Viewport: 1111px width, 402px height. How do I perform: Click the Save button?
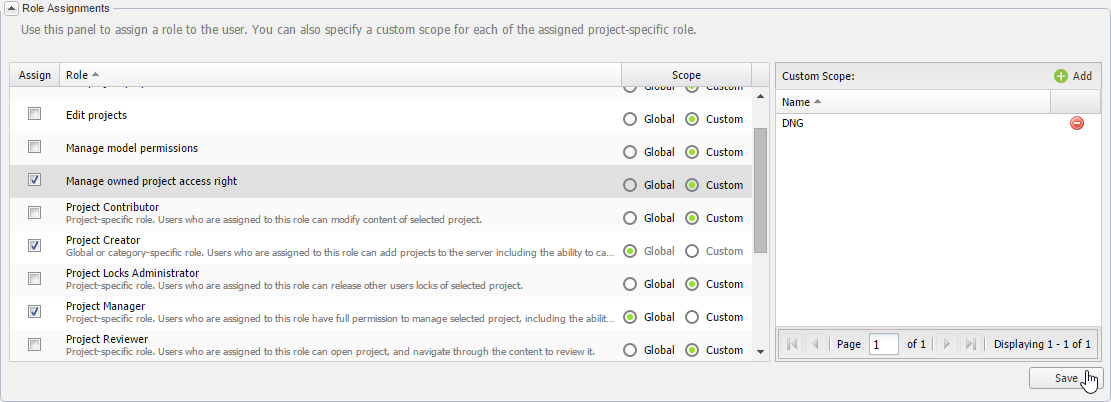click(x=1066, y=378)
